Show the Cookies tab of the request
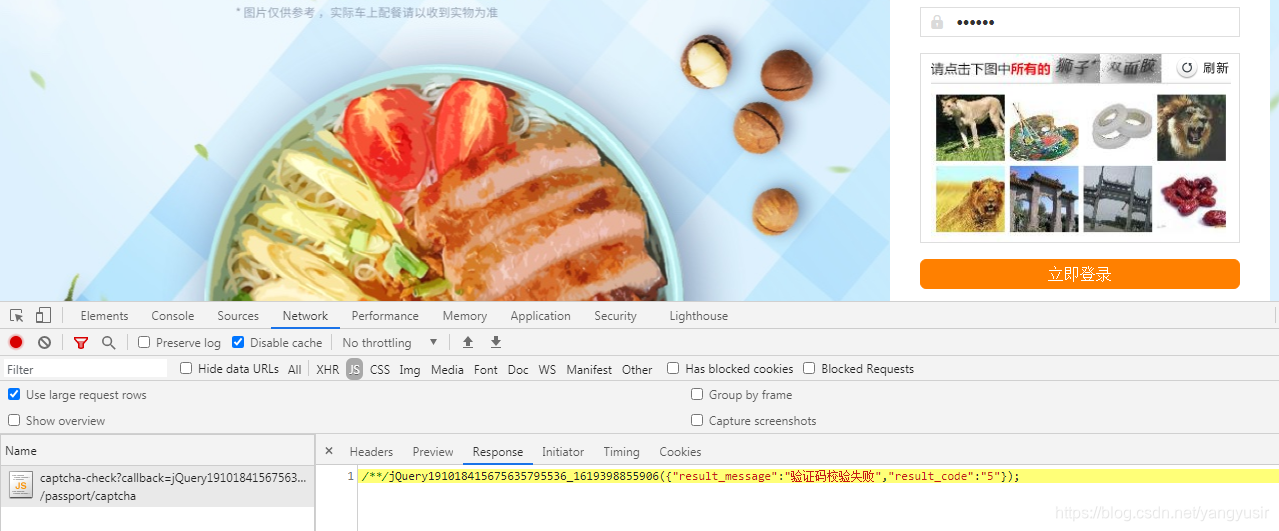Screen dimensions: 1279x531 point(680,452)
